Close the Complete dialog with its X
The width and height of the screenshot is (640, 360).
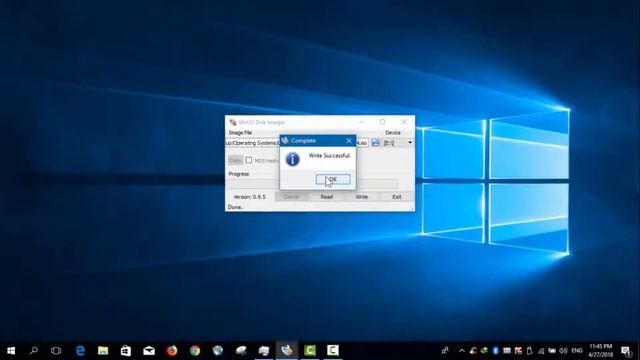pos(349,141)
